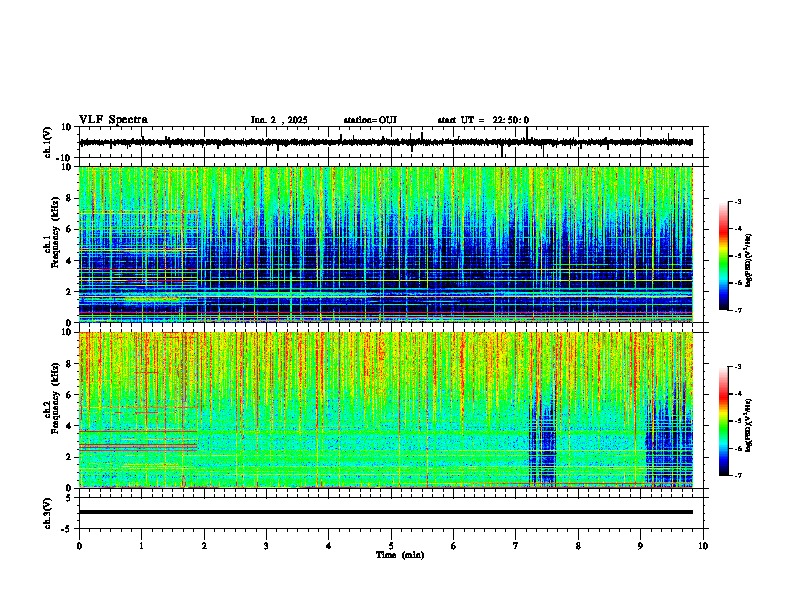
Task: Click the "ch.3(V)" axis label
Action: pos(48,514)
